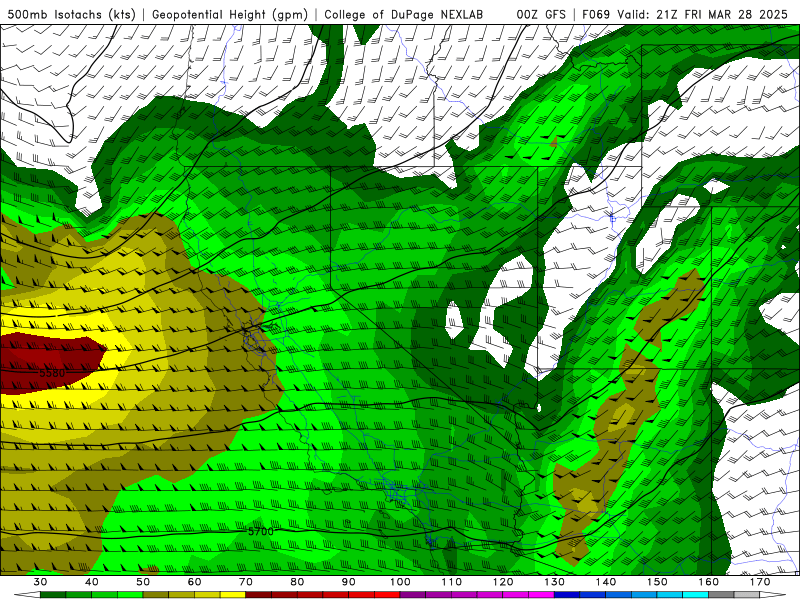The width and height of the screenshot is (800, 600).
Task: Click the 'Geopotential Height (gpm)' header text
Action: pos(230,14)
